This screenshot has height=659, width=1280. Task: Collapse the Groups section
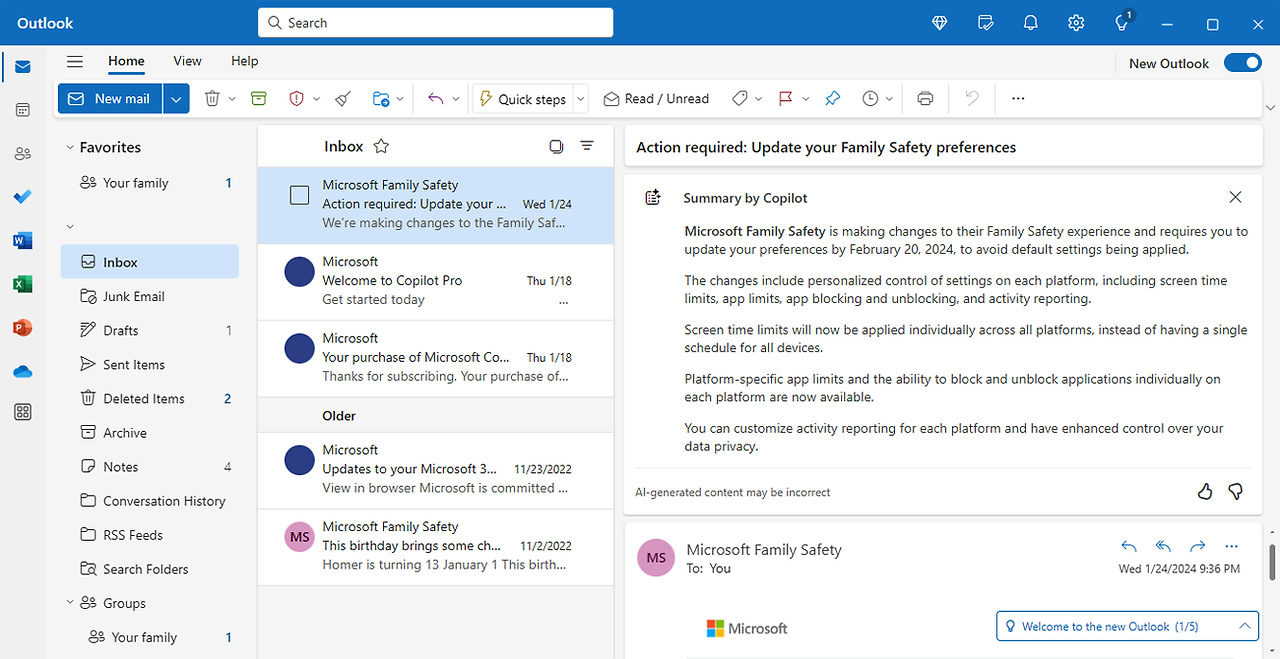click(70, 603)
